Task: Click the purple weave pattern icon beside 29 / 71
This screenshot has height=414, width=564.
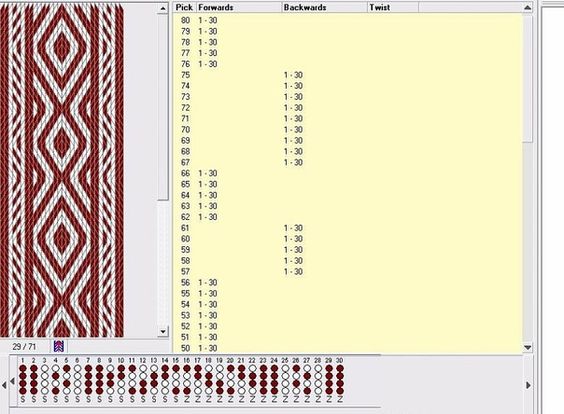Action: (59, 346)
